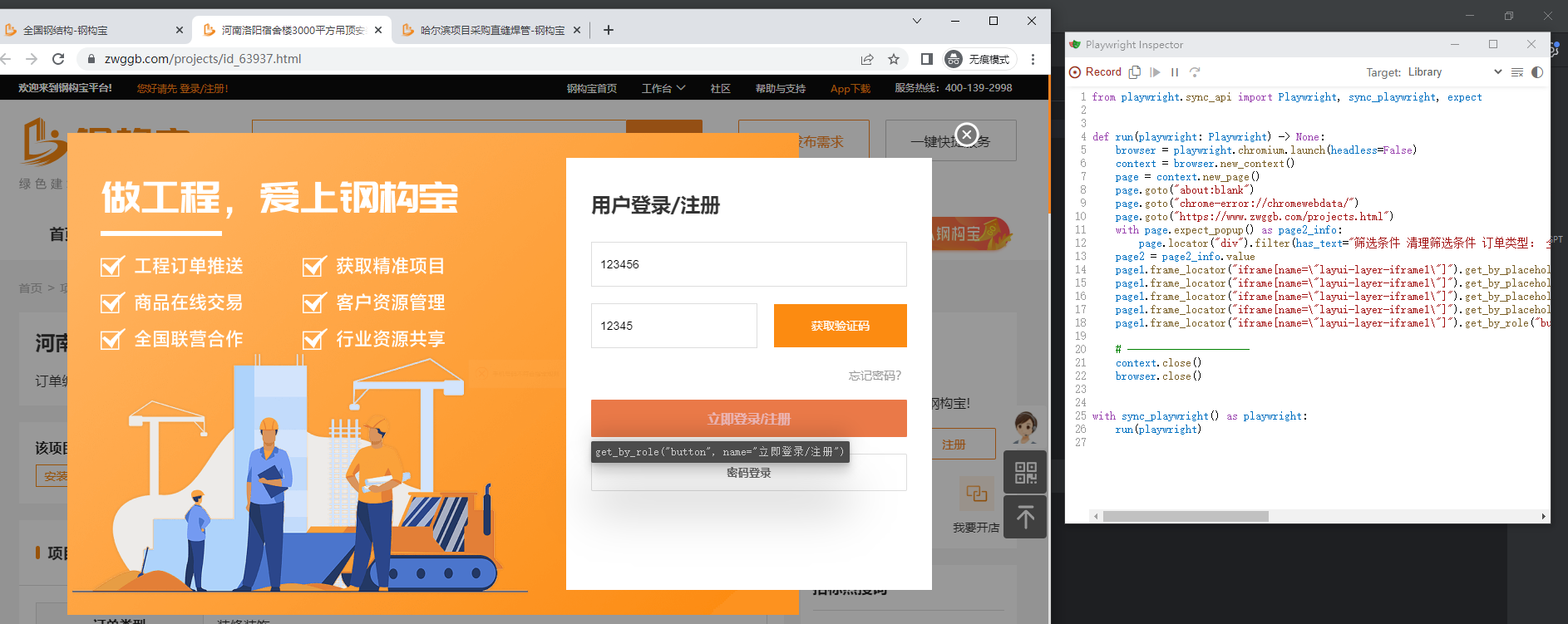Go to 钢构宝首页
Image resolution: width=1568 pixels, height=624 pixels.
point(592,88)
